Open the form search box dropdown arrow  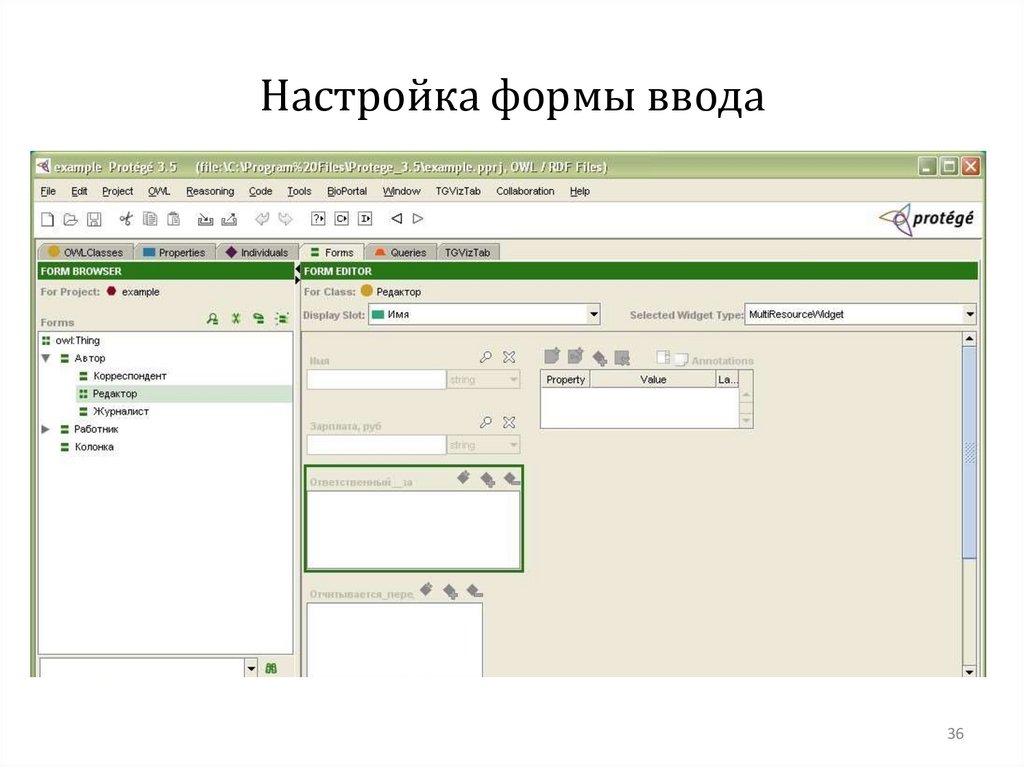[251, 668]
